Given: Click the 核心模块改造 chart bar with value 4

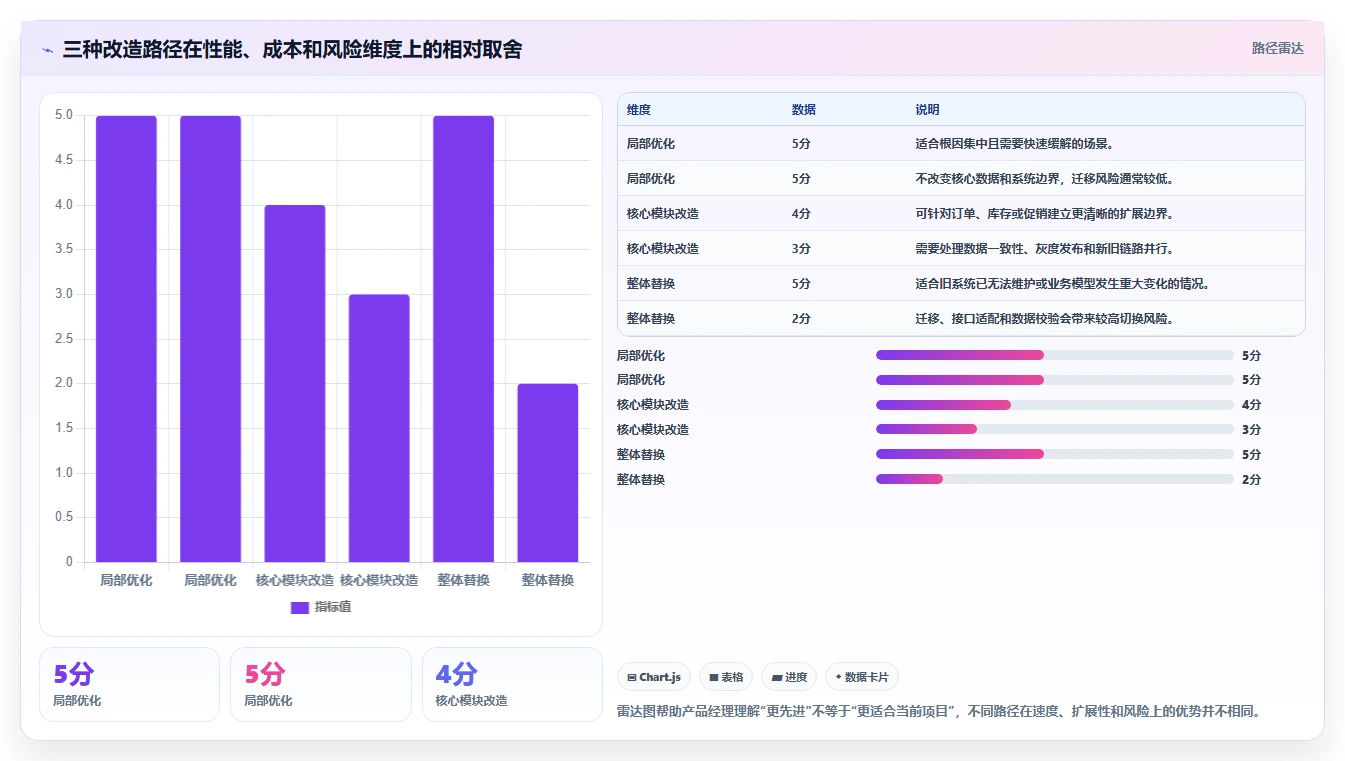Looking at the screenshot, I should (x=295, y=383).
